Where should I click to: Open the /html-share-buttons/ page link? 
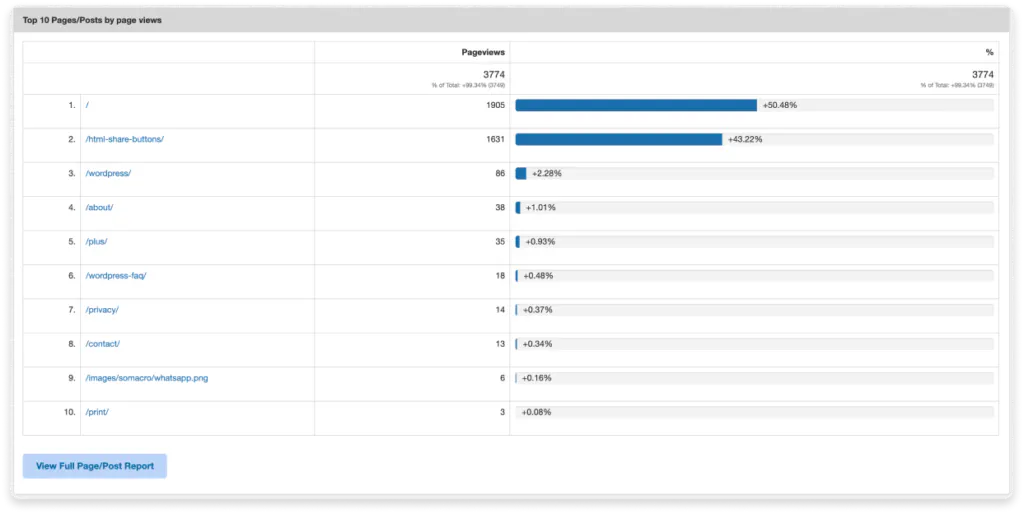[124, 139]
